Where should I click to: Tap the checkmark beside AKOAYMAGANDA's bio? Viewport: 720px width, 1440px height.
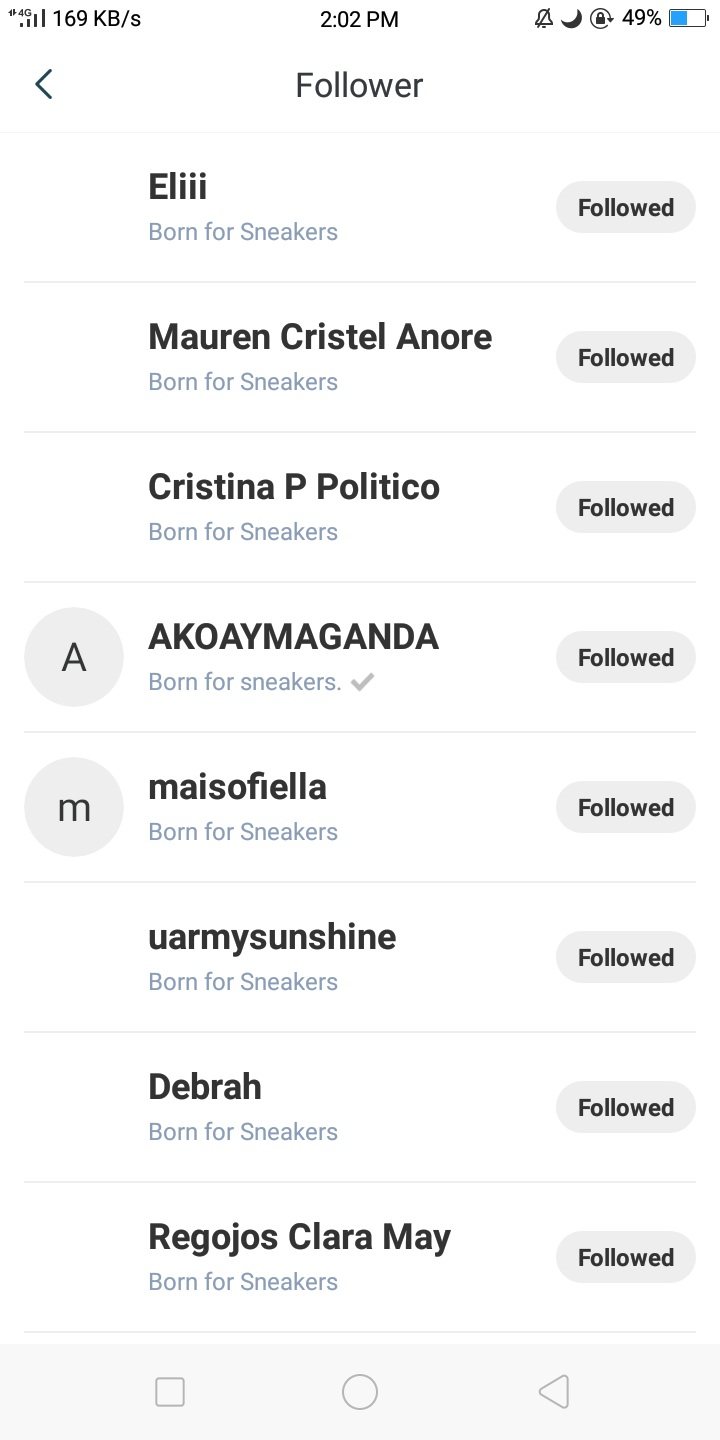(362, 682)
